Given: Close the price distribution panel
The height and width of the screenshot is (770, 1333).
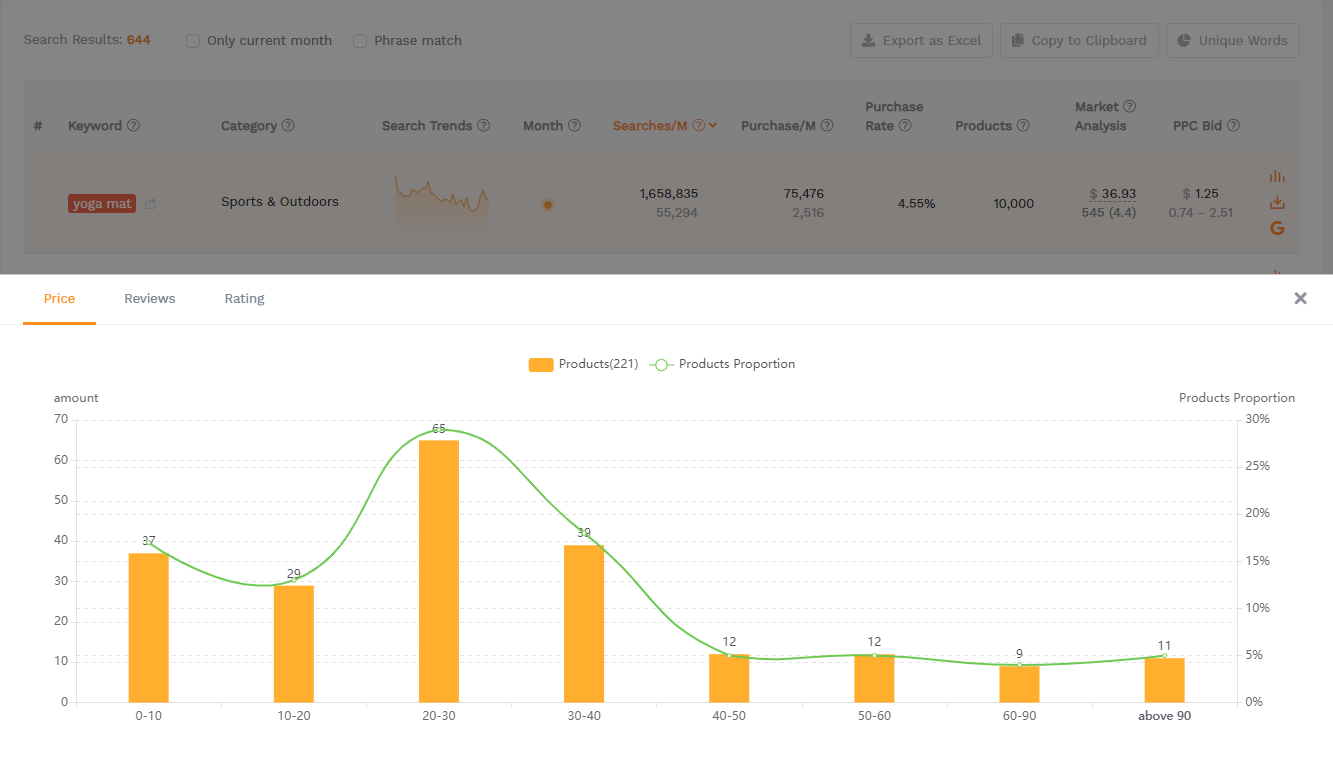Looking at the screenshot, I should click(1300, 298).
